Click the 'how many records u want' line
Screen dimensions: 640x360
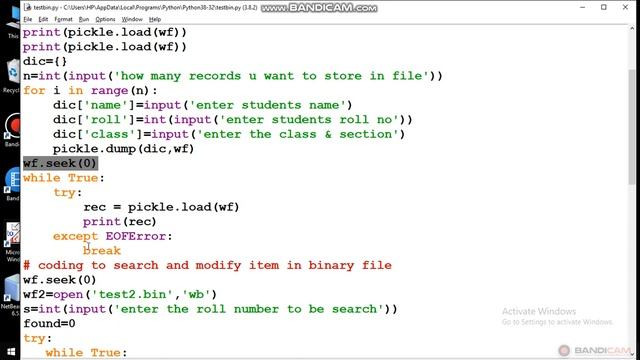[233, 76]
